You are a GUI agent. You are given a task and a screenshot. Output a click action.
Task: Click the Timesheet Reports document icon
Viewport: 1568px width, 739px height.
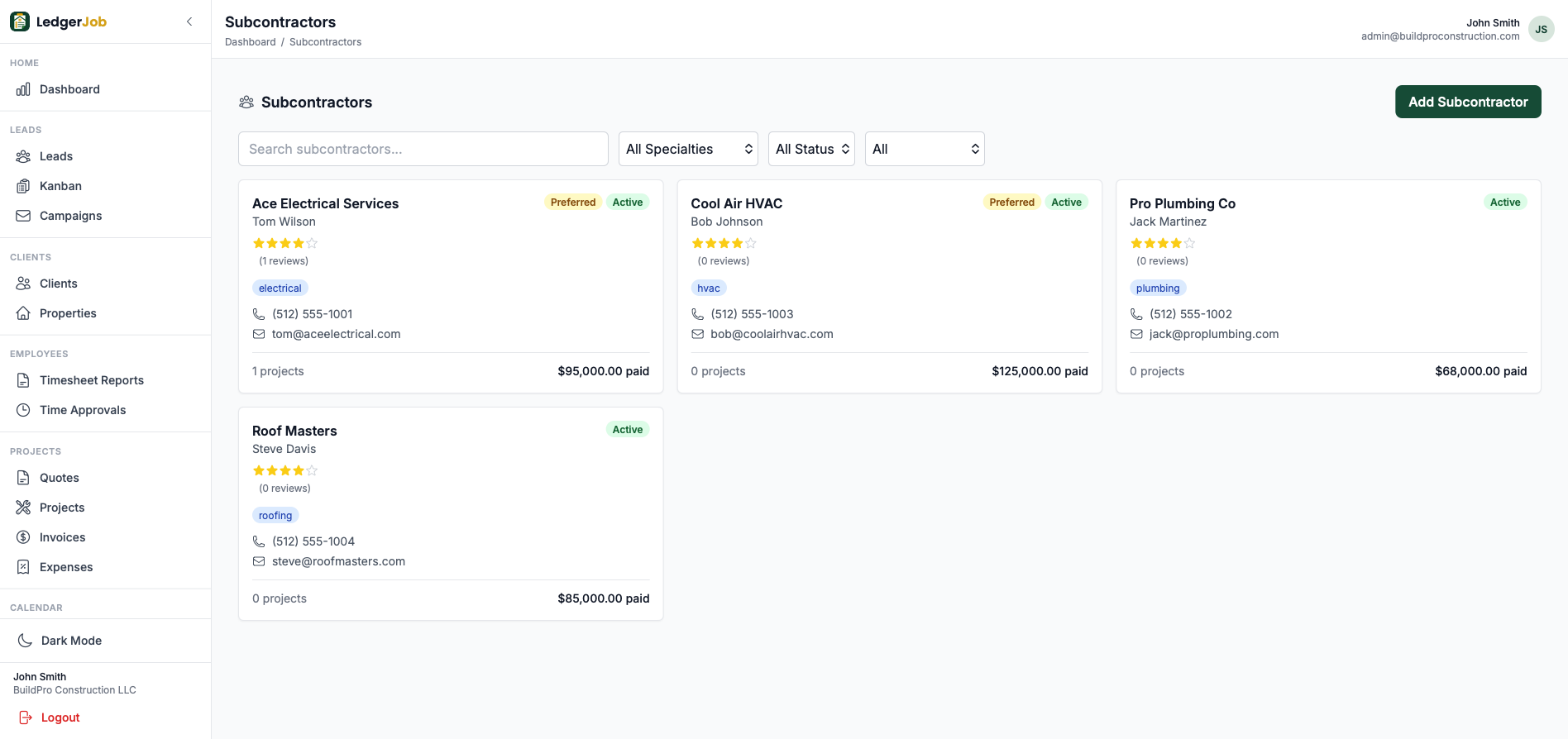pos(23,380)
